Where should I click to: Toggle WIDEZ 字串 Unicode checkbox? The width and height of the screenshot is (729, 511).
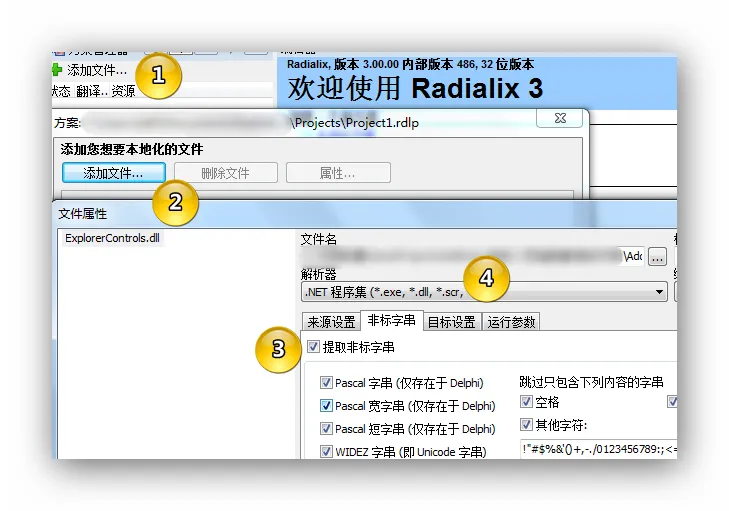coord(326,451)
